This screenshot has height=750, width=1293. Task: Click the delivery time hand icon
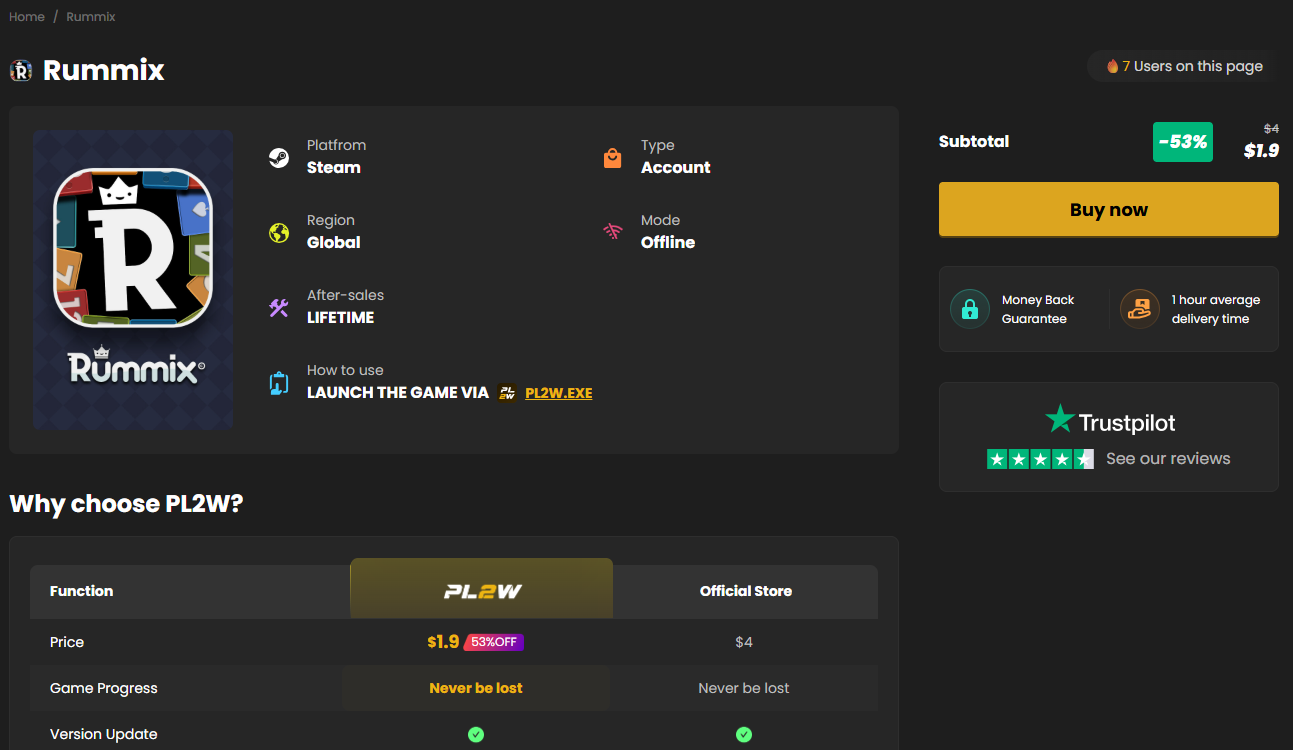click(x=1139, y=309)
